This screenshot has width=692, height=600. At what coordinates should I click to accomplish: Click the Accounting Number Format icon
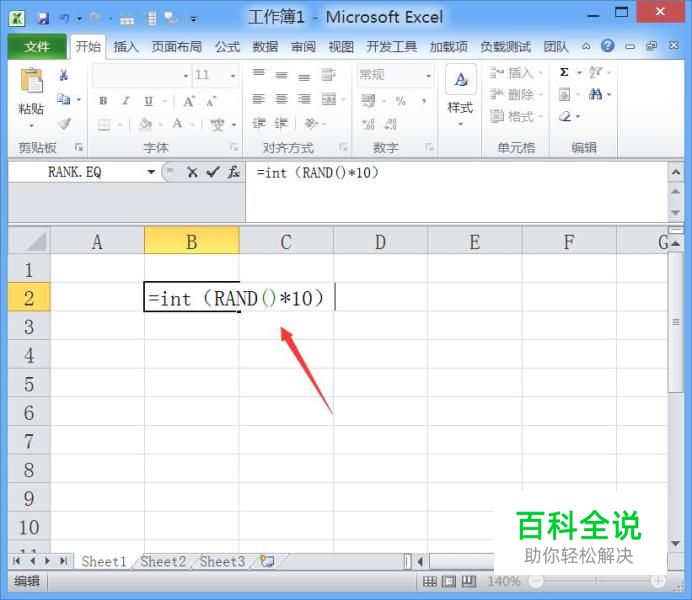coord(369,101)
